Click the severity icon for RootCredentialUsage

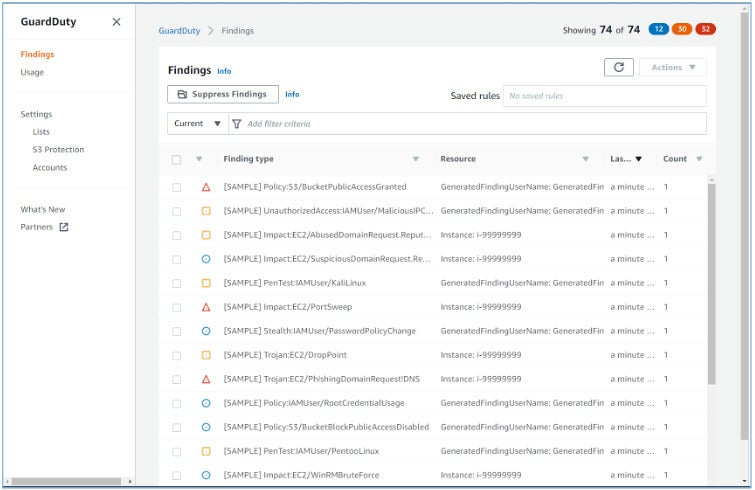[206, 403]
